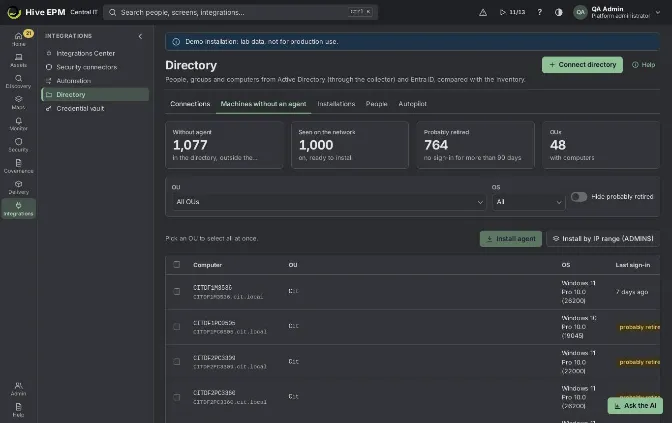Open Help at the bottom of the rail
Viewport: 672px width, 423px height.
(x=18, y=410)
